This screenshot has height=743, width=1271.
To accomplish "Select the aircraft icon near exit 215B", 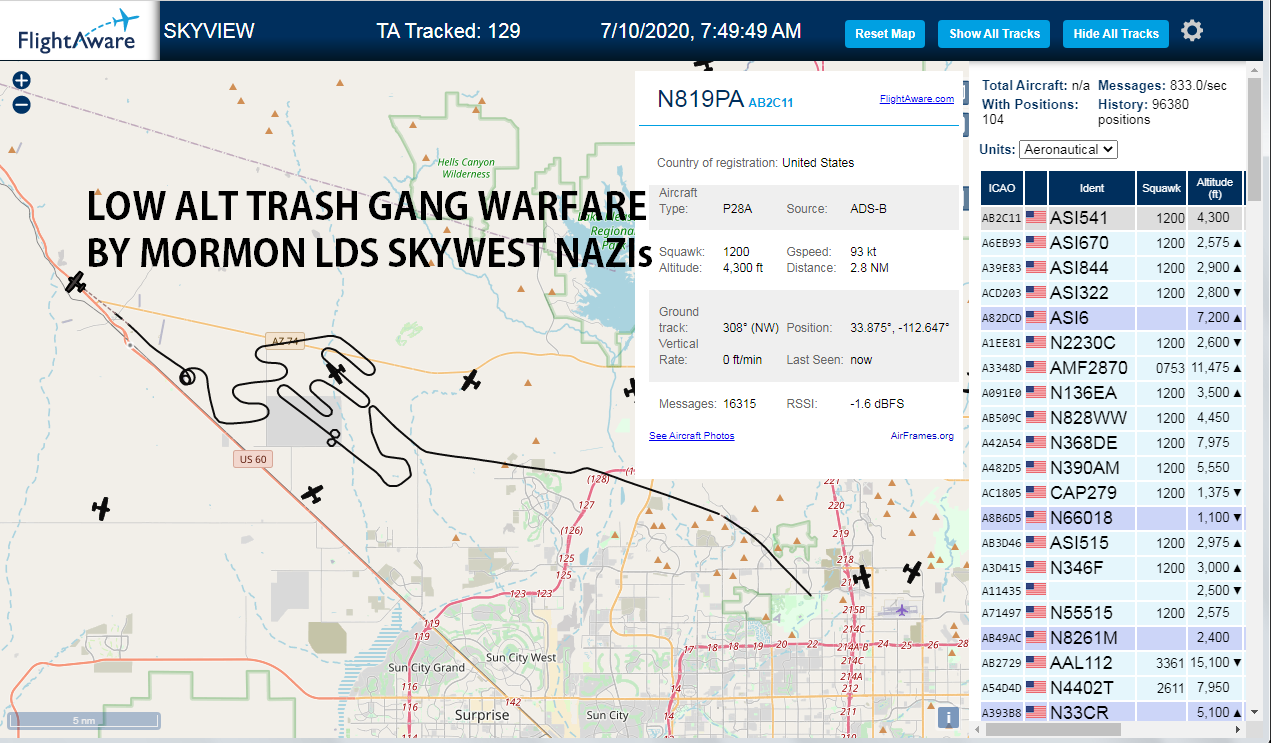I will 862,576.
